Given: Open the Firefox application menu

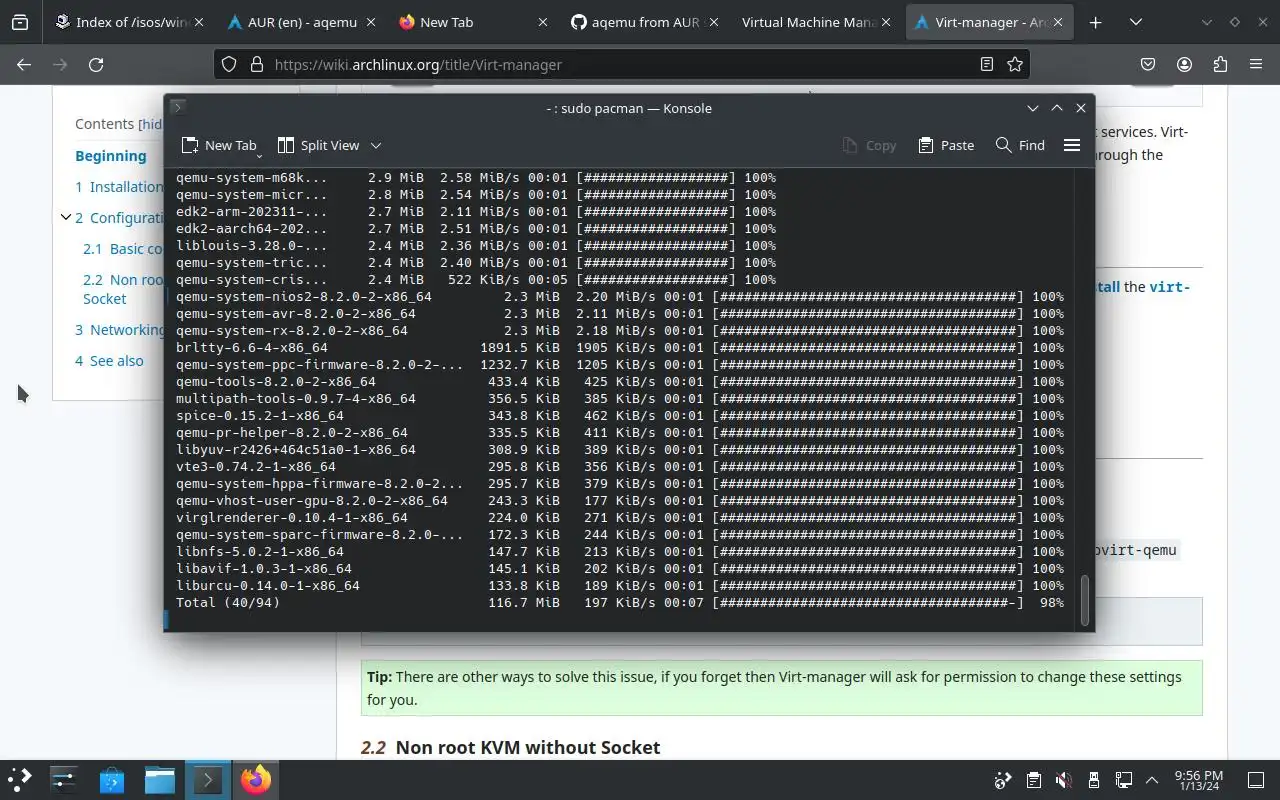Looking at the screenshot, I should click(x=1256, y=64).
